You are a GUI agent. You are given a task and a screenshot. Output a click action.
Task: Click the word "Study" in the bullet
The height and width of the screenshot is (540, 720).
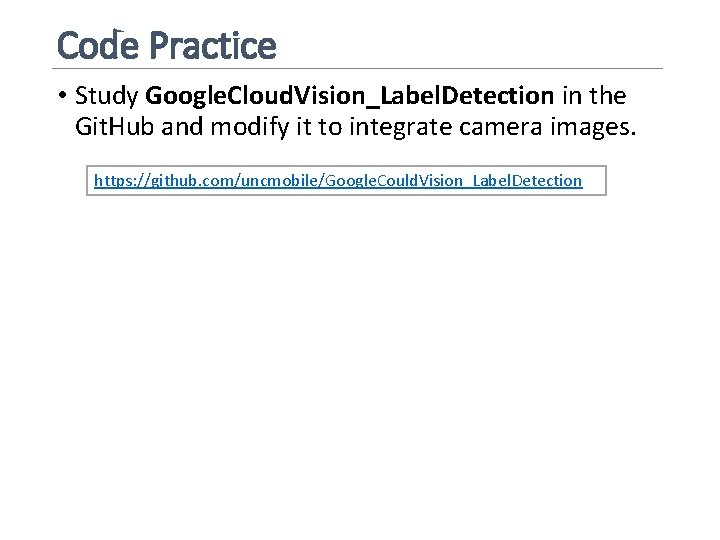click(x=107, y=96)
